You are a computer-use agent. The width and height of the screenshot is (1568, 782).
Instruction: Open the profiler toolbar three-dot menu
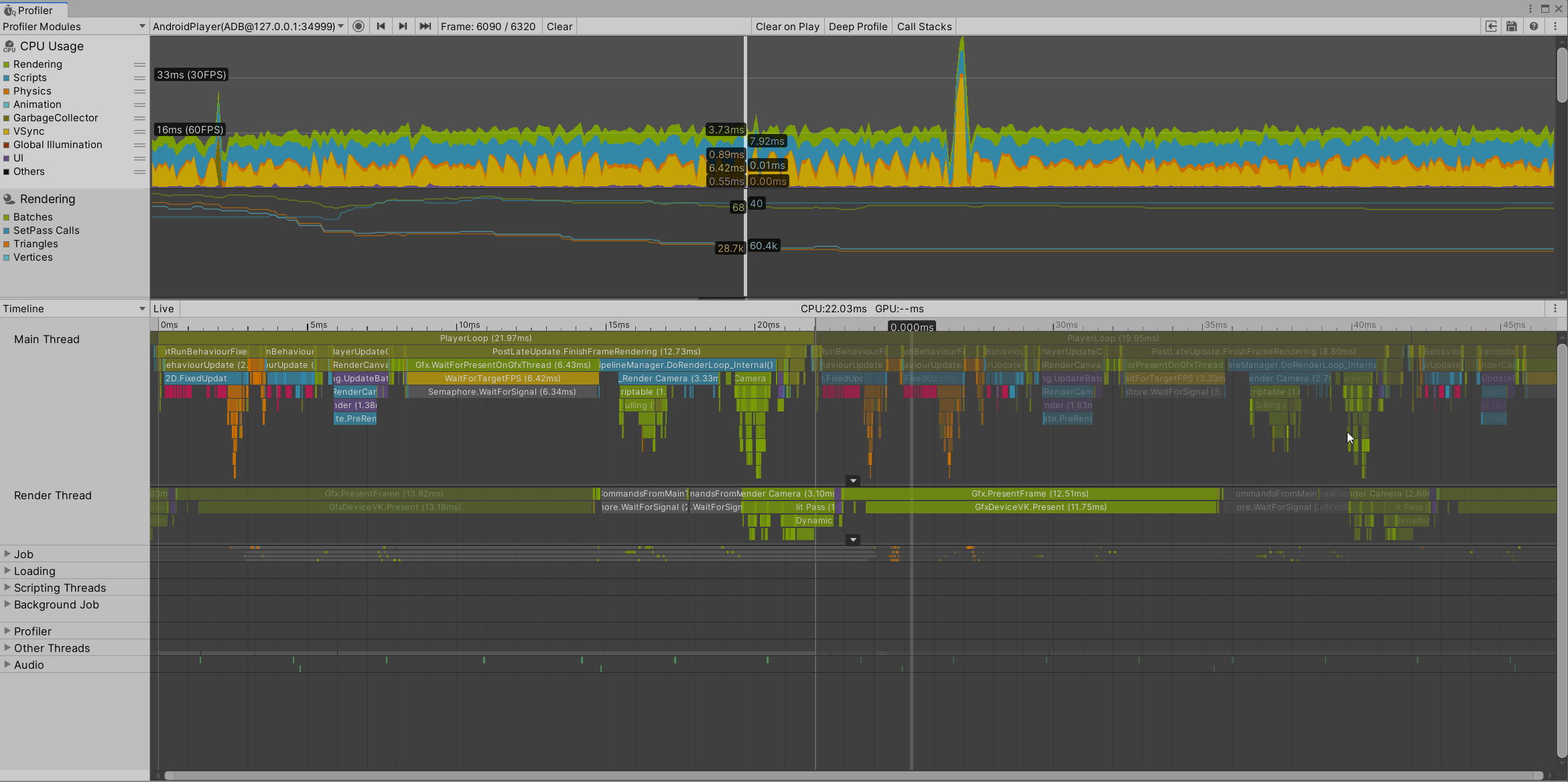pyautogui.click(x=1555, y=26)
